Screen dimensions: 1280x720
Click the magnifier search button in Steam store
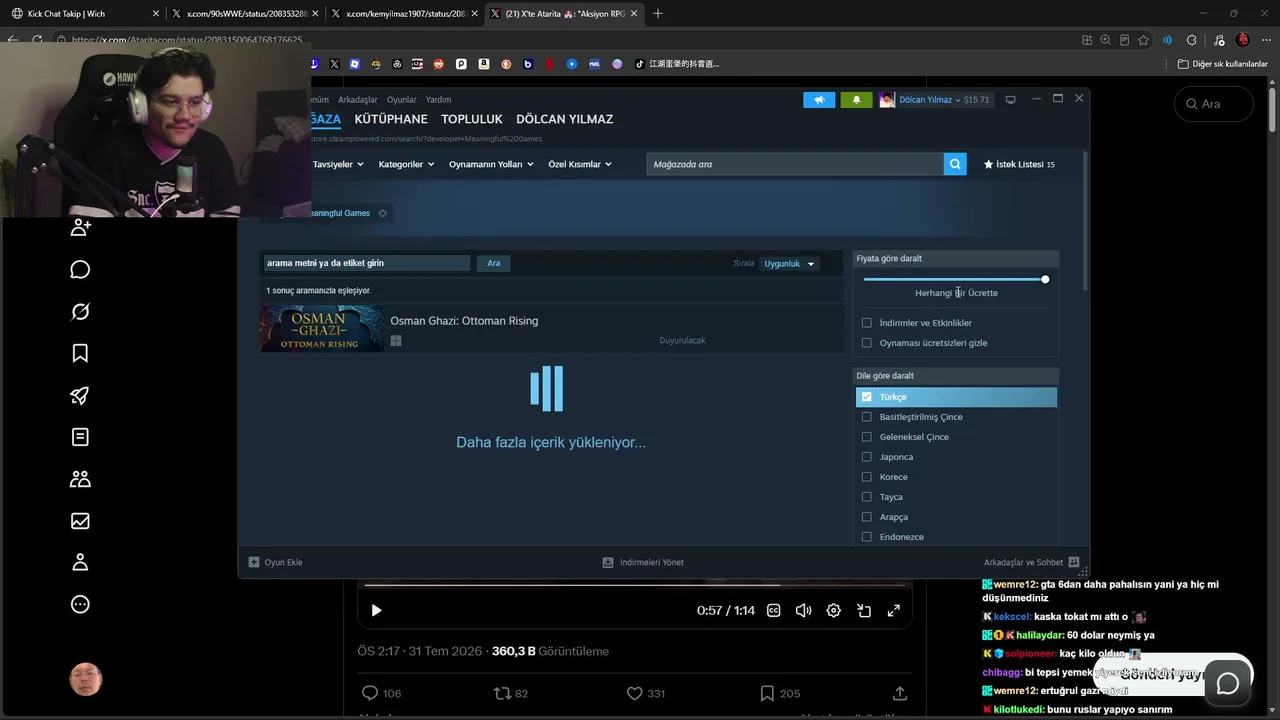tap(955, 164)
